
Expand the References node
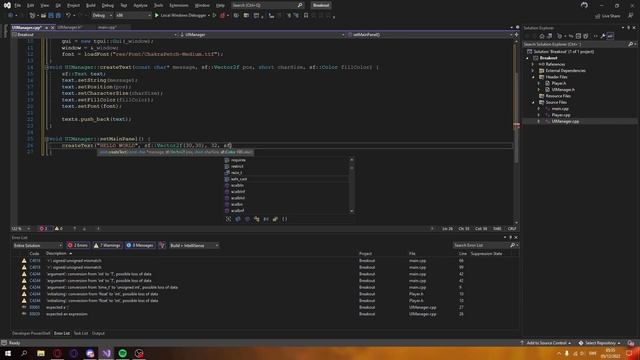point(533,64)
